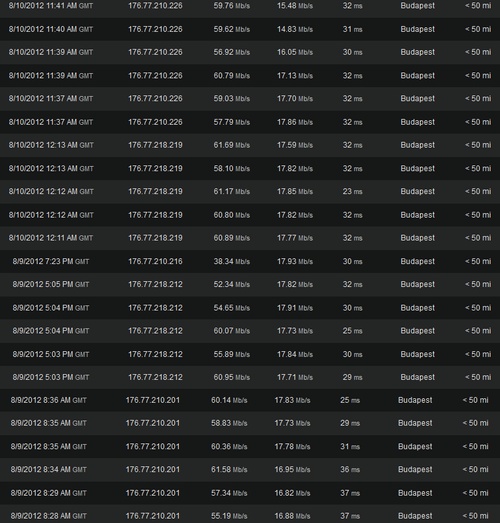Image resolution: width=500 pixels, height=523 pixels.
Task: Click the 8/9/2012 8:36 AM timestamp
Action: point(48,400)
